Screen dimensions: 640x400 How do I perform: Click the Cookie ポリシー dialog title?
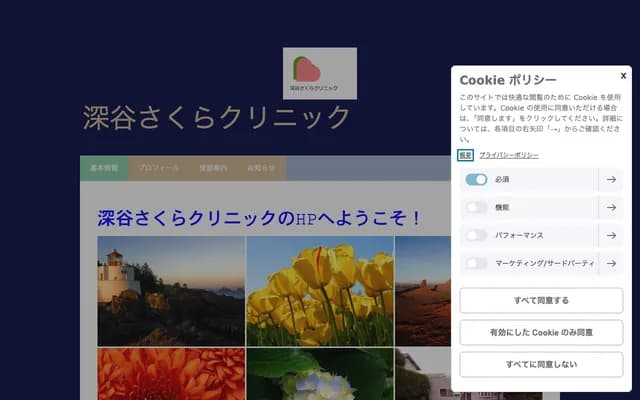click(x=508, y=80)
